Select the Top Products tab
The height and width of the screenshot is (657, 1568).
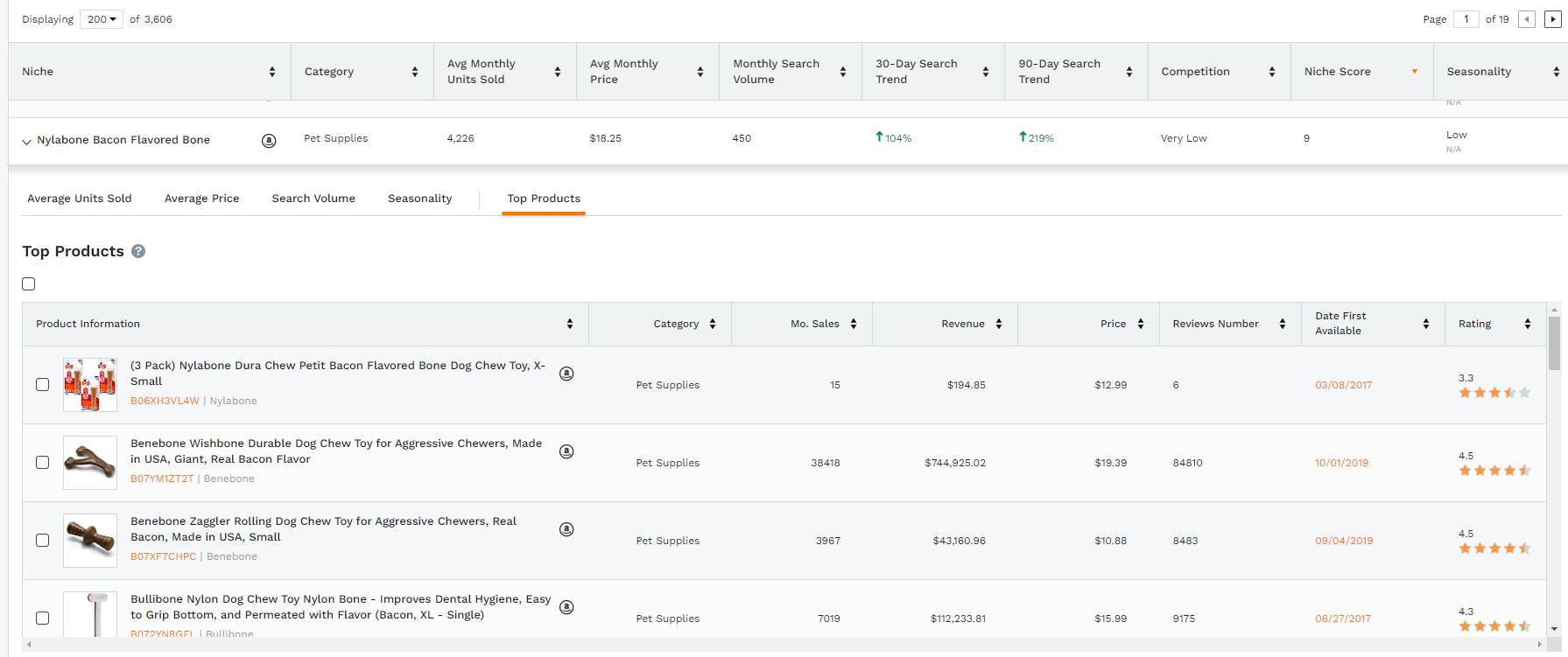pos(544,199)
